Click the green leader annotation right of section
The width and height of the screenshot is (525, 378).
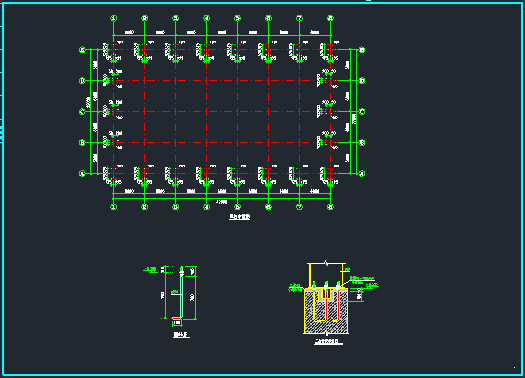pyautogui.click(x=362, y=280)
